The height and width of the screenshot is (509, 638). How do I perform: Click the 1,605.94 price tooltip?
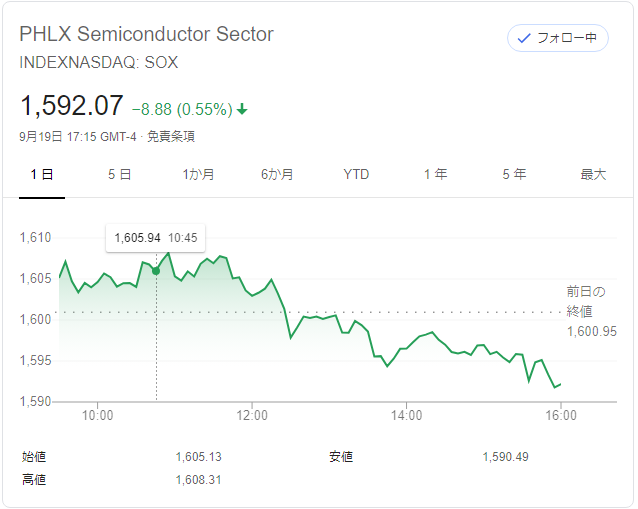[x=155, y=238]
